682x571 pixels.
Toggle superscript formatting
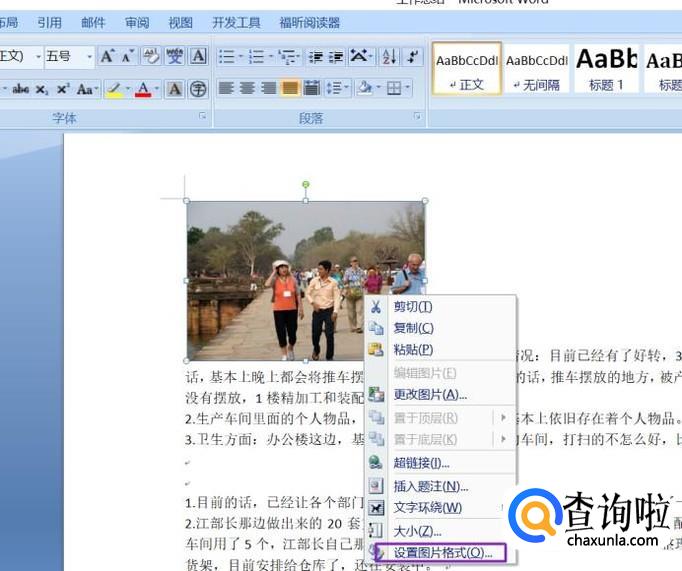(63, 90)
